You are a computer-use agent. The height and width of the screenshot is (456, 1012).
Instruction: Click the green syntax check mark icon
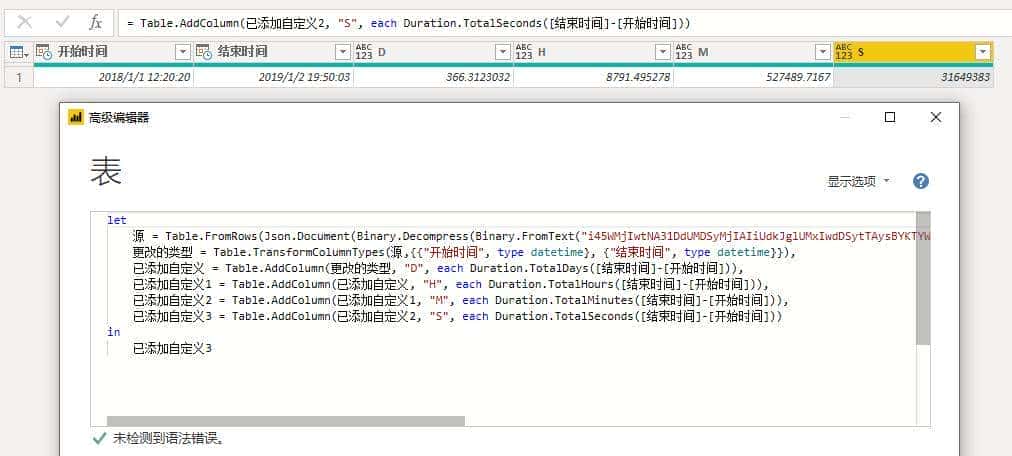pyautogui.click(x=99, y=439)
